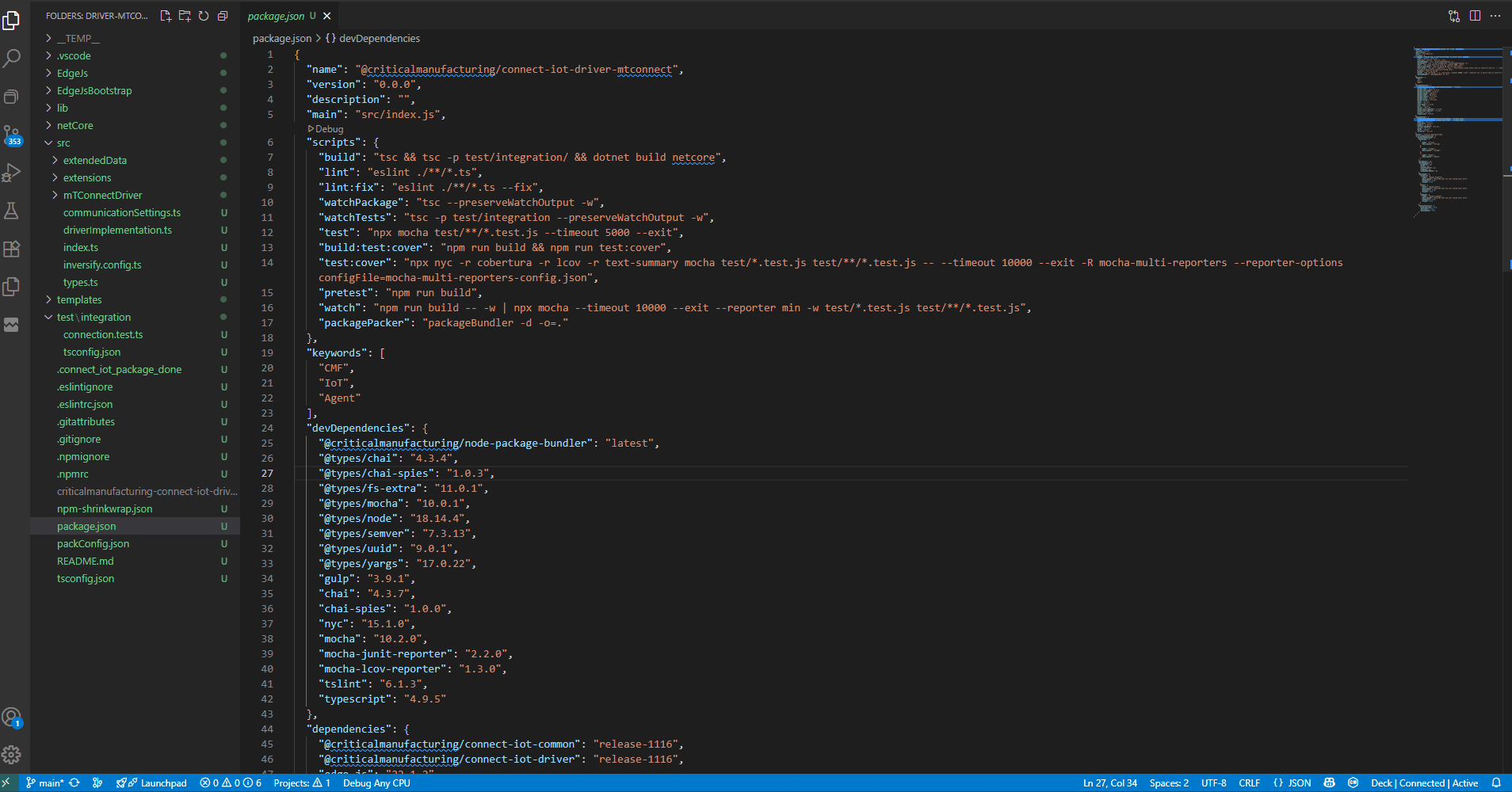Change Spaces: 2 indentation setting
1512x792 pixels.
[1169, 782]
